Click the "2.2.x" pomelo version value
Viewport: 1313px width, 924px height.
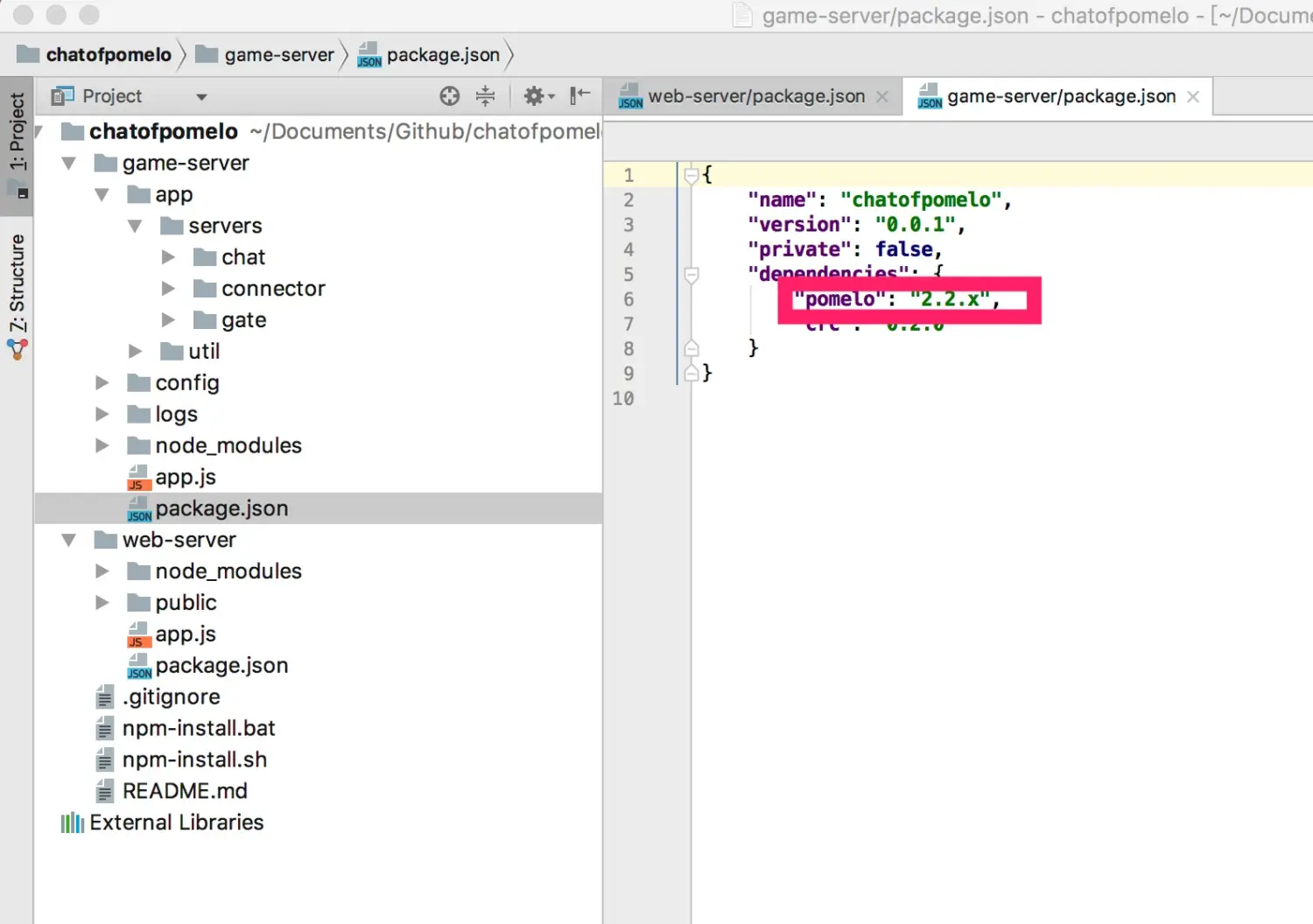949,300
